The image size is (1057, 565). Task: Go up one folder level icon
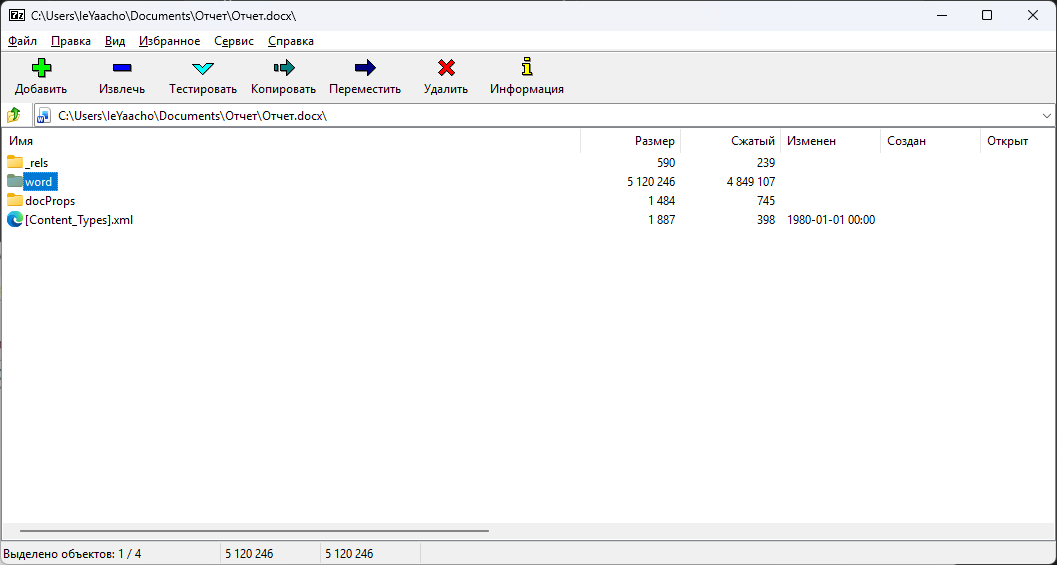coord(14,115)
